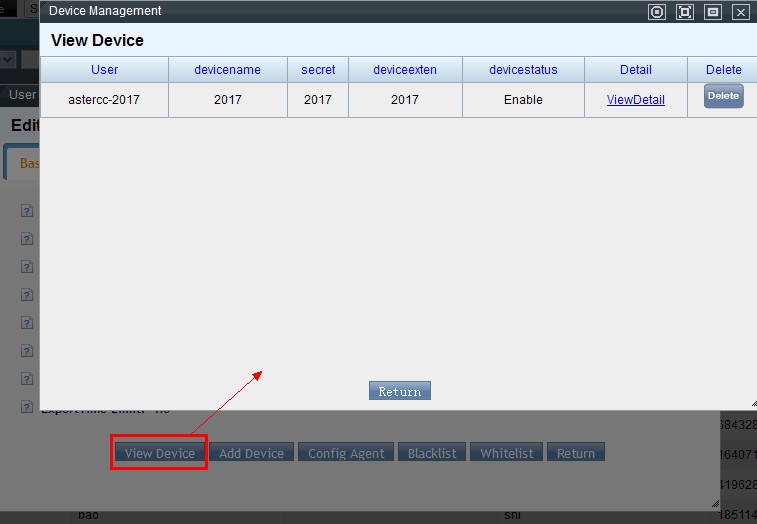Screen dimensions: 757x524
Task: Click the Return button beside Whitelist
Action: (576, 453)
